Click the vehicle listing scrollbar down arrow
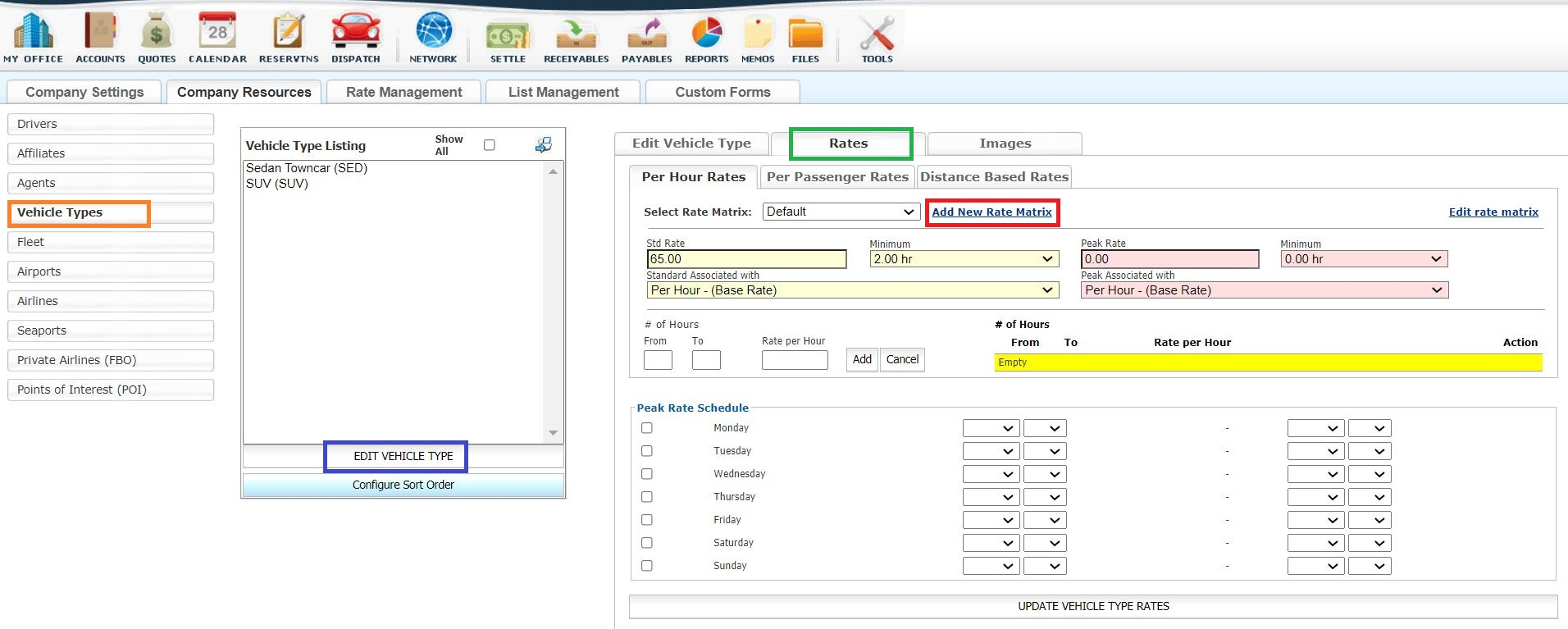This screenshot has width=1568, height=629. (x=553, y=433)
